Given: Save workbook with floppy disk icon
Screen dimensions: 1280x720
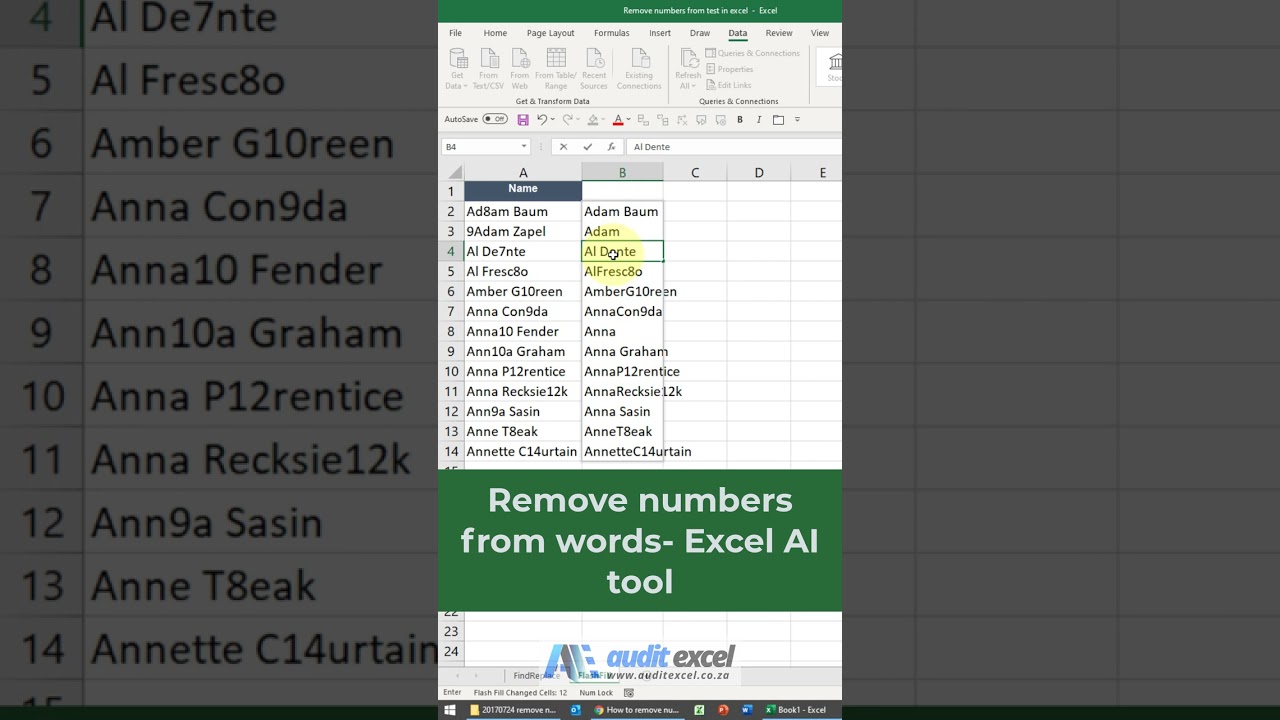Looking at the screenshot, I should click(523, 120).
